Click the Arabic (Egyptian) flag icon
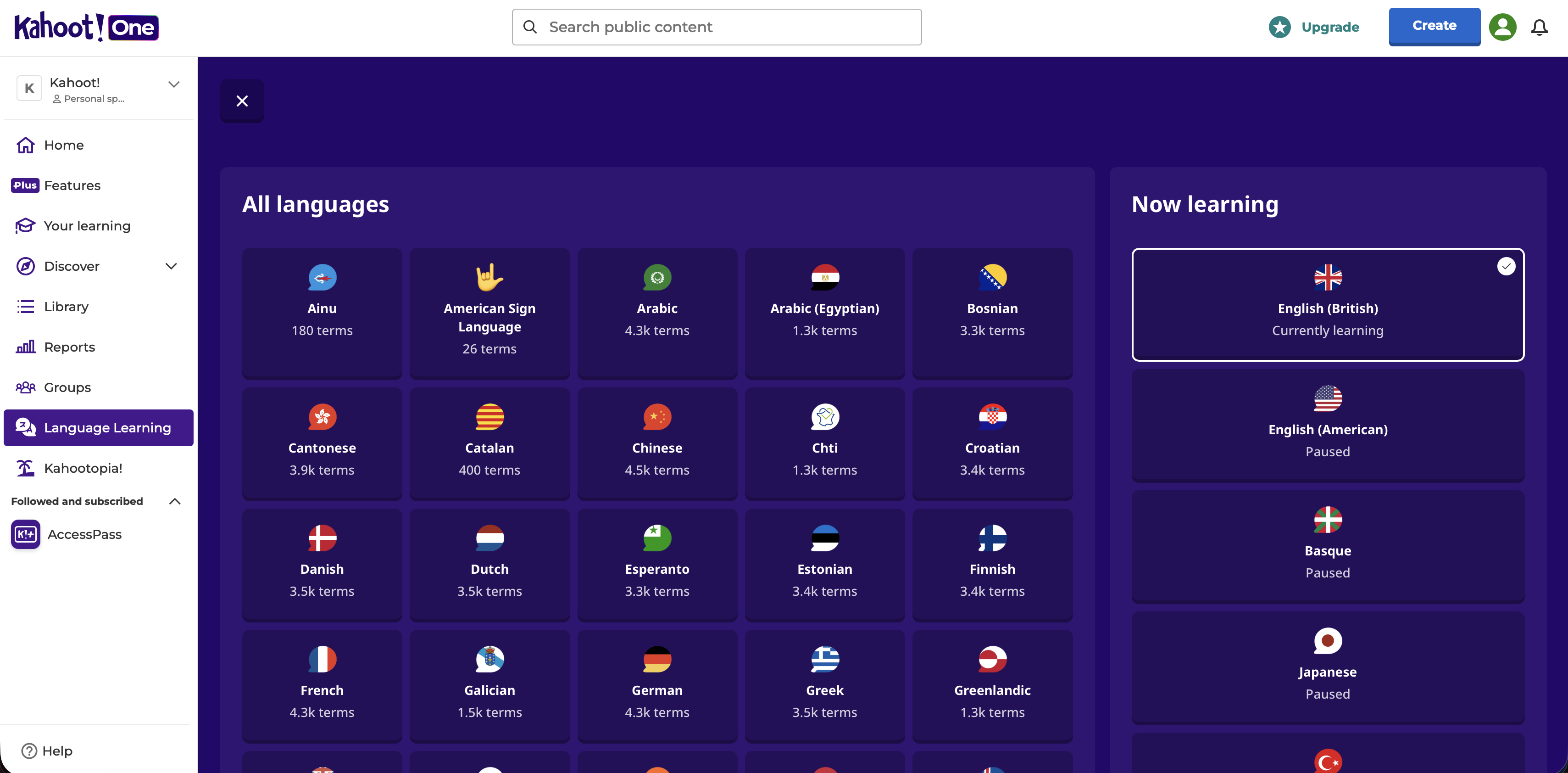 825,278
